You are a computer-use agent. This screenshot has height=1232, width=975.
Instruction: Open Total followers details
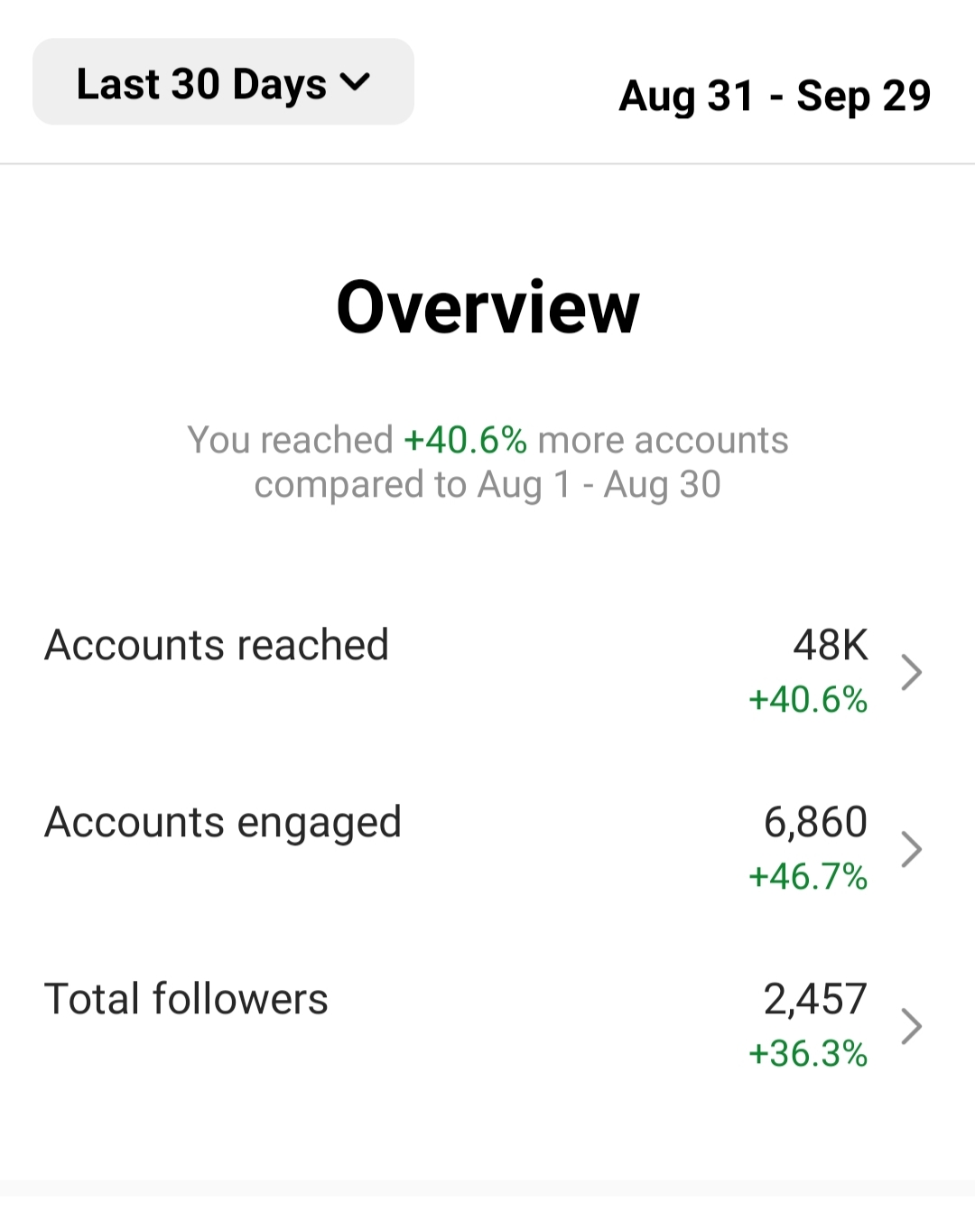point(487,1026)
